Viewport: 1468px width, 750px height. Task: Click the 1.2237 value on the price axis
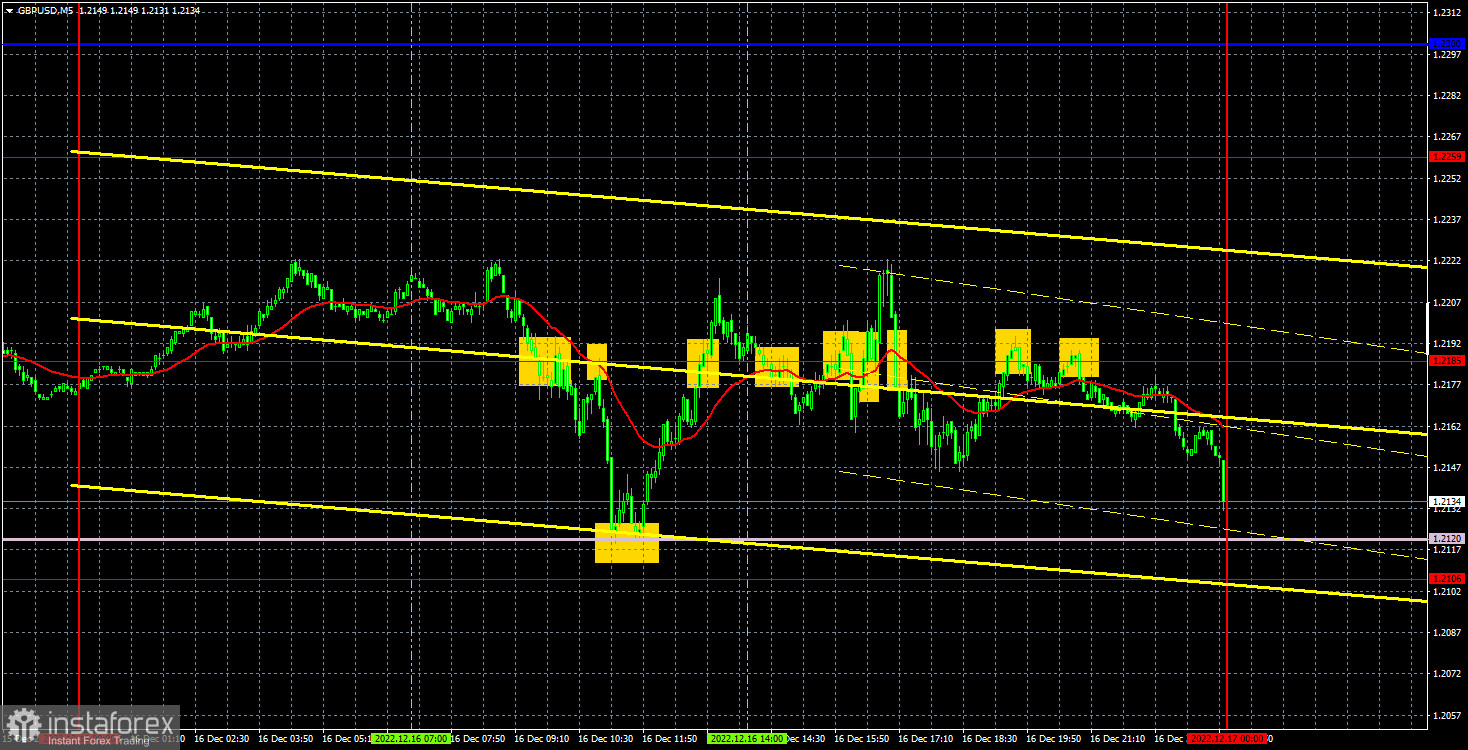coord(1446,219)
